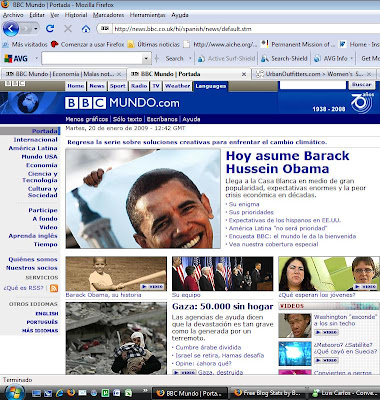Click Escríbanos link
The image size is (380, 400).
coord(162,119)
